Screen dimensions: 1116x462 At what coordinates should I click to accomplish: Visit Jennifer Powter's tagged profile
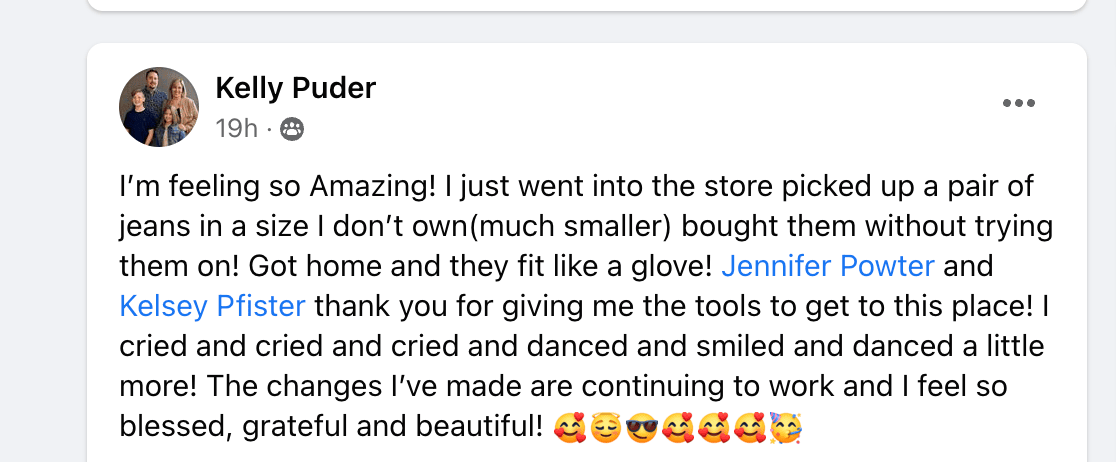[828, 266]
